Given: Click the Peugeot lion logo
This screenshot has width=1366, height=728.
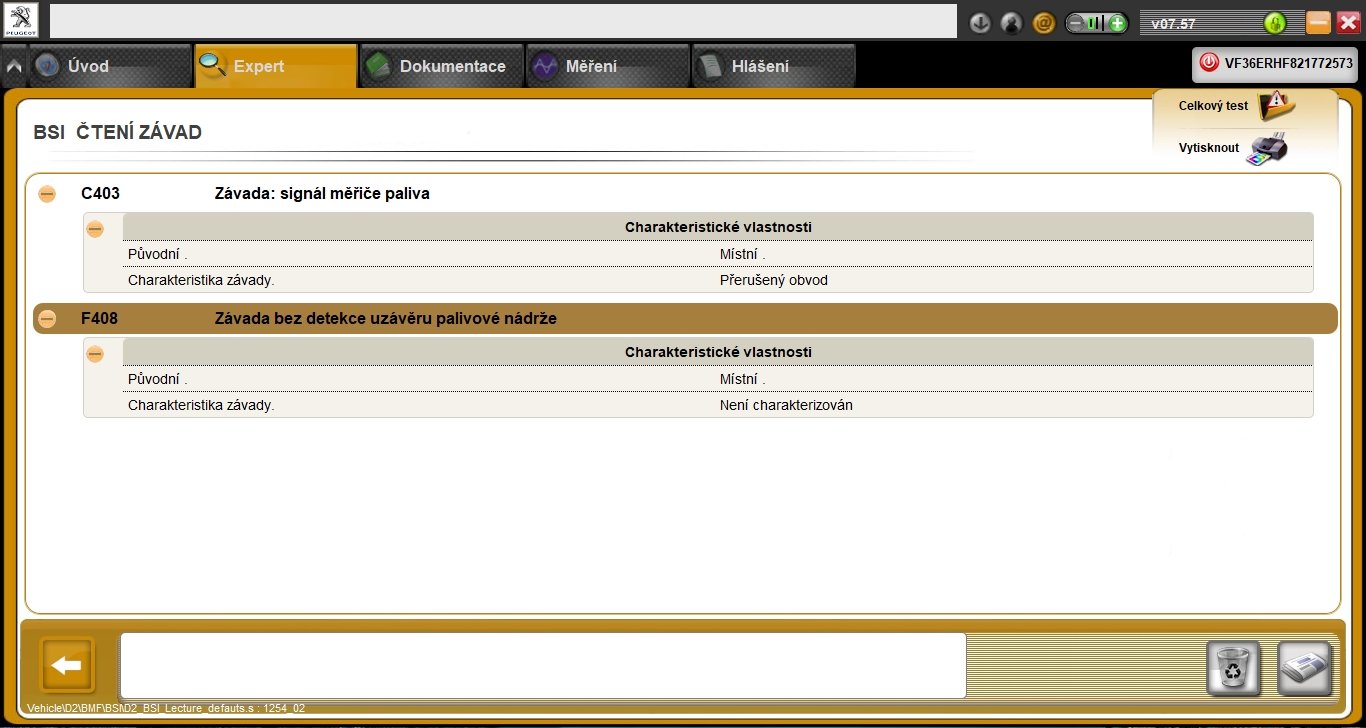Looking at the screenshot, I should coord(21,19).
